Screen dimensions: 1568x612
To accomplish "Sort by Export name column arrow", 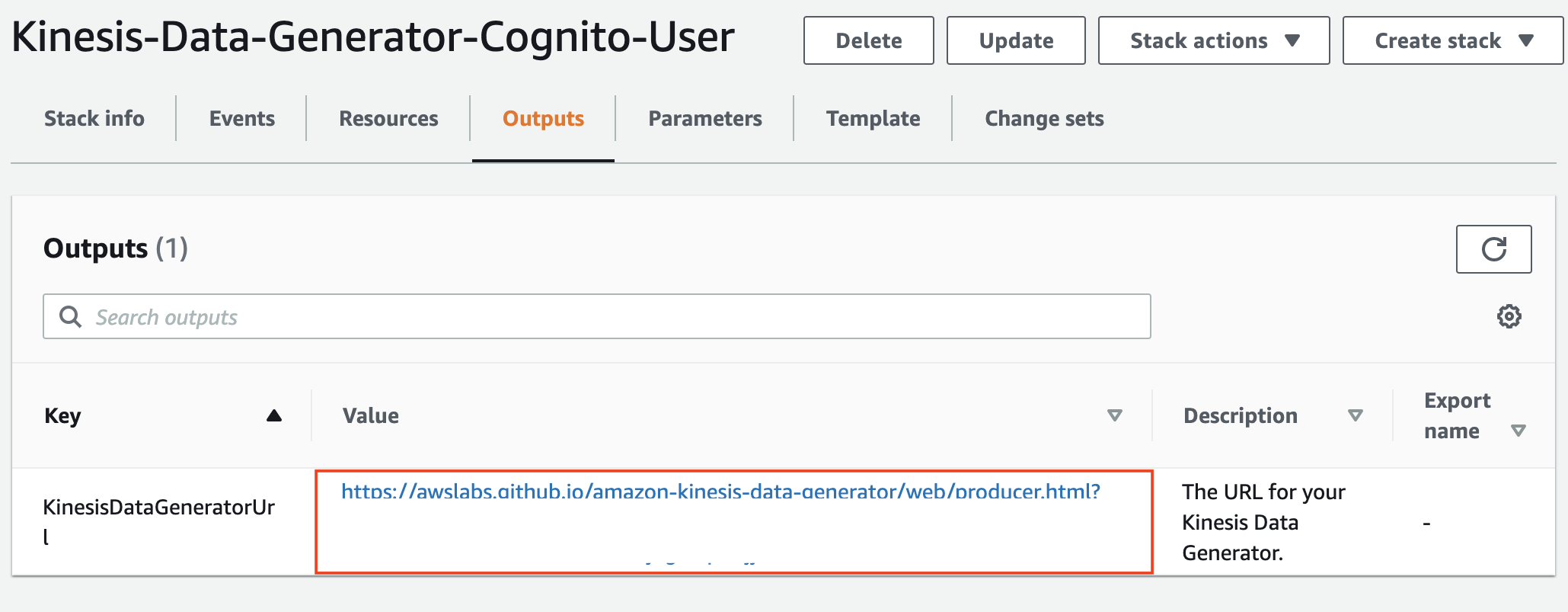I will point(1518,431).
